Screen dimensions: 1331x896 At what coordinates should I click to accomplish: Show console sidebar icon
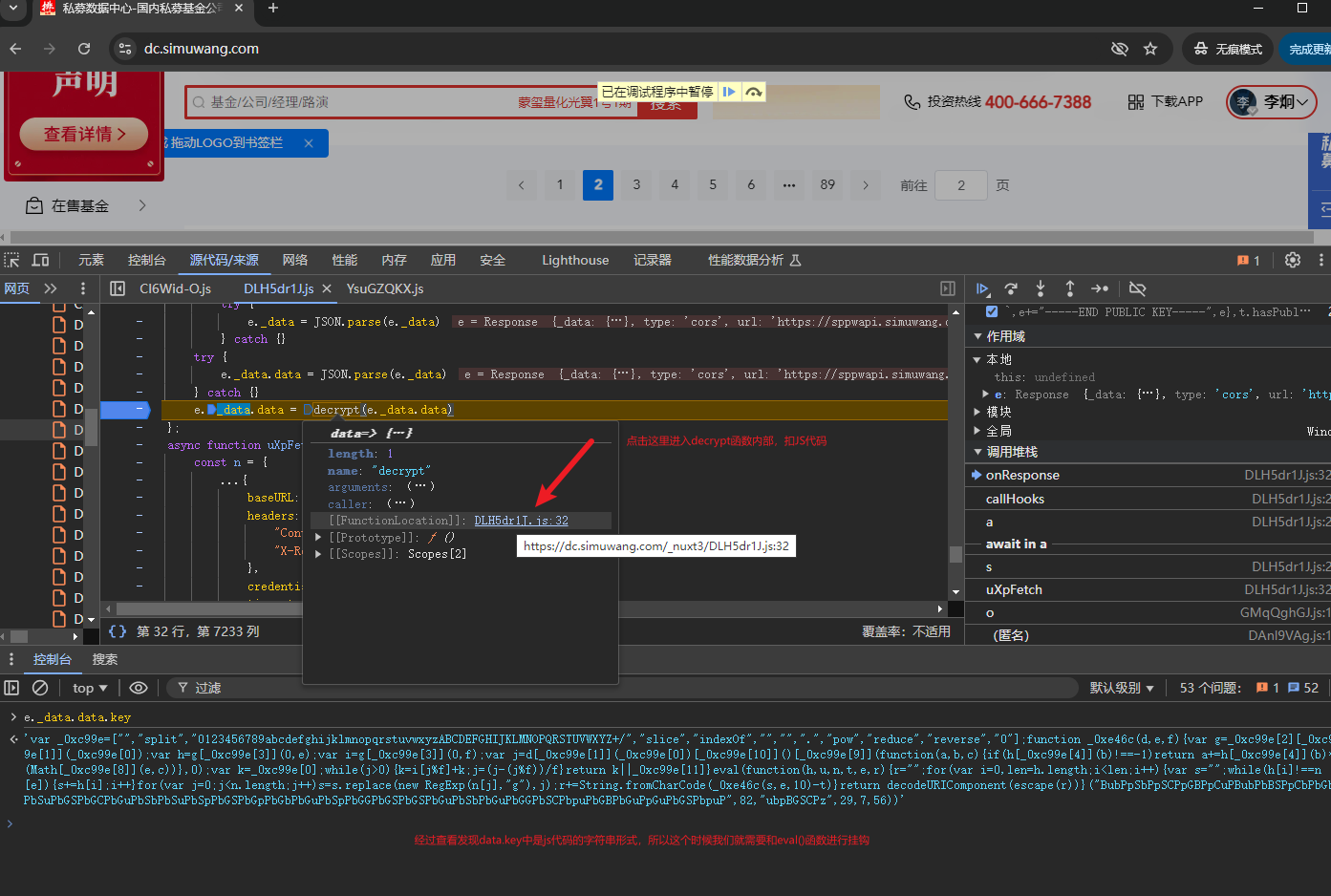11,688
